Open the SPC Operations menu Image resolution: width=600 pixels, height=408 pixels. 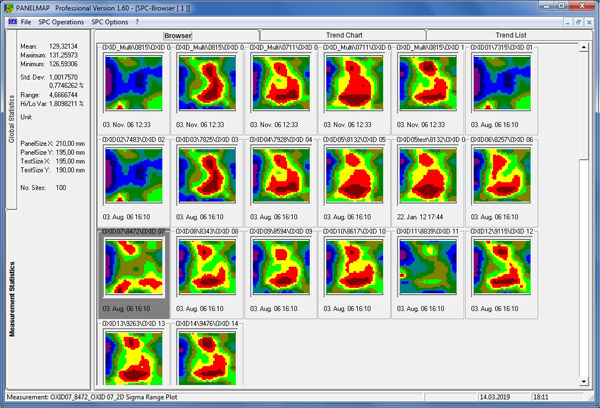click(61, 22)
